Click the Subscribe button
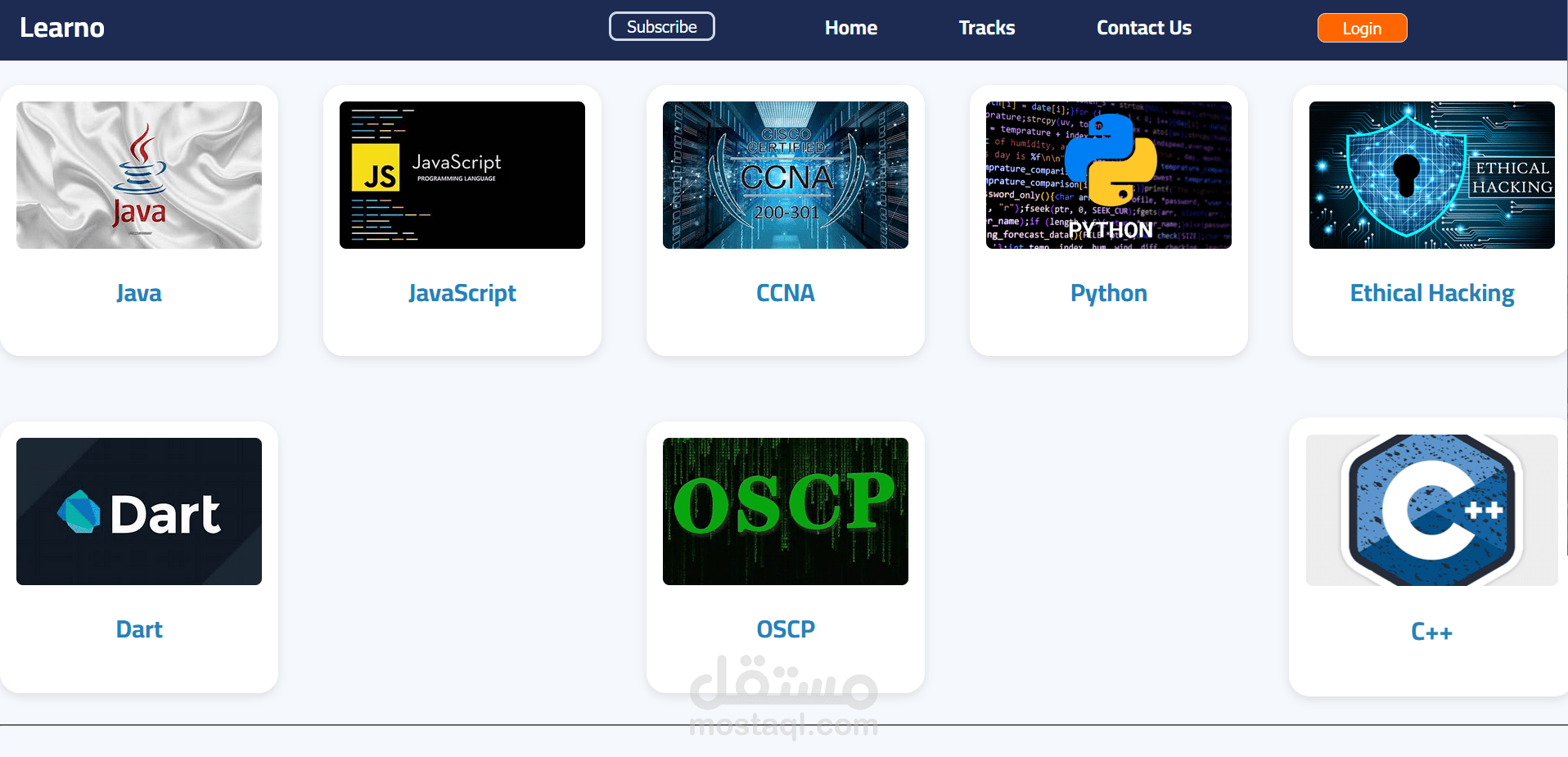1568x757 pixels. [662, 26]
